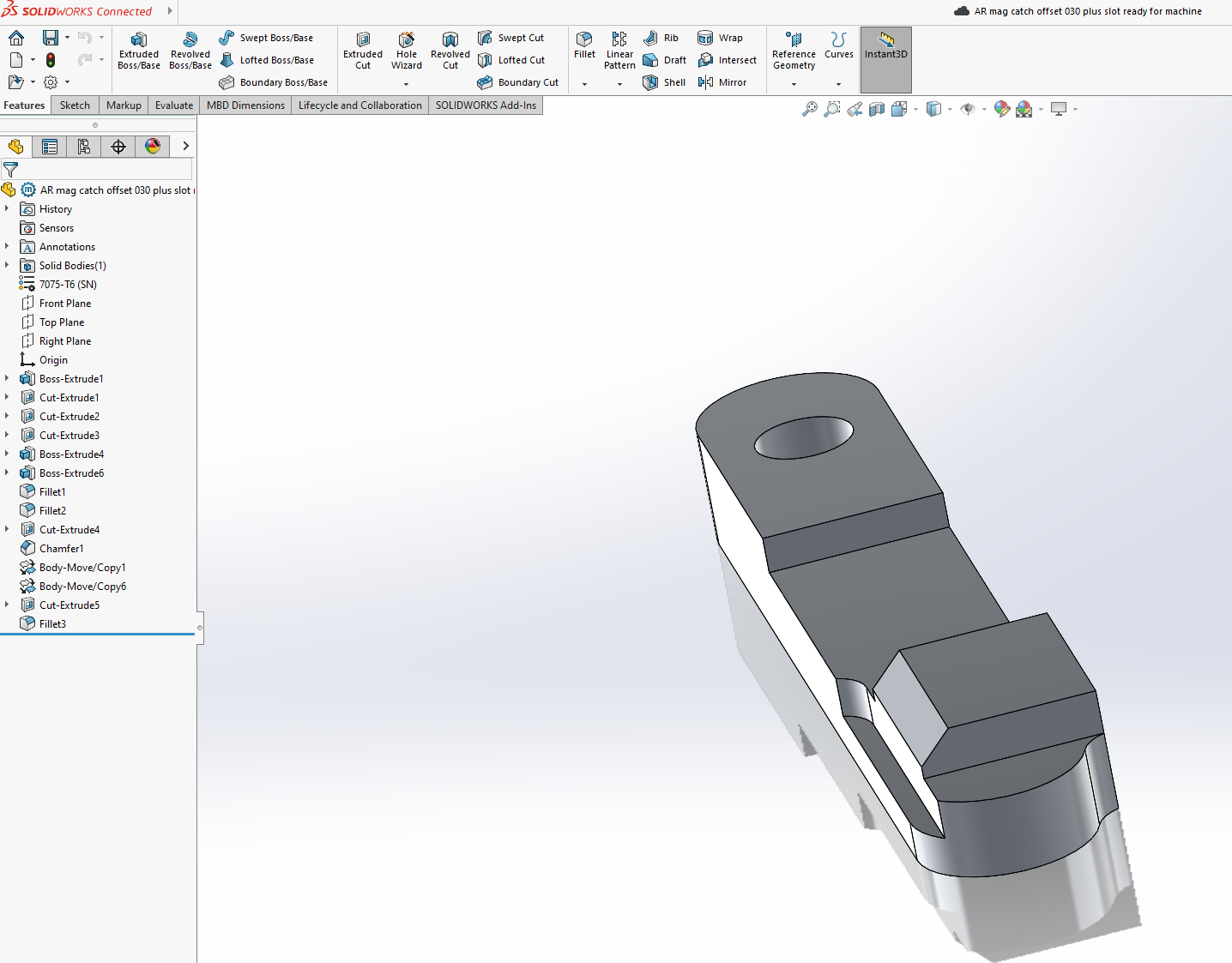
Task: Switch to ConfigurationManager panel tab
Action: coord(84,147)
